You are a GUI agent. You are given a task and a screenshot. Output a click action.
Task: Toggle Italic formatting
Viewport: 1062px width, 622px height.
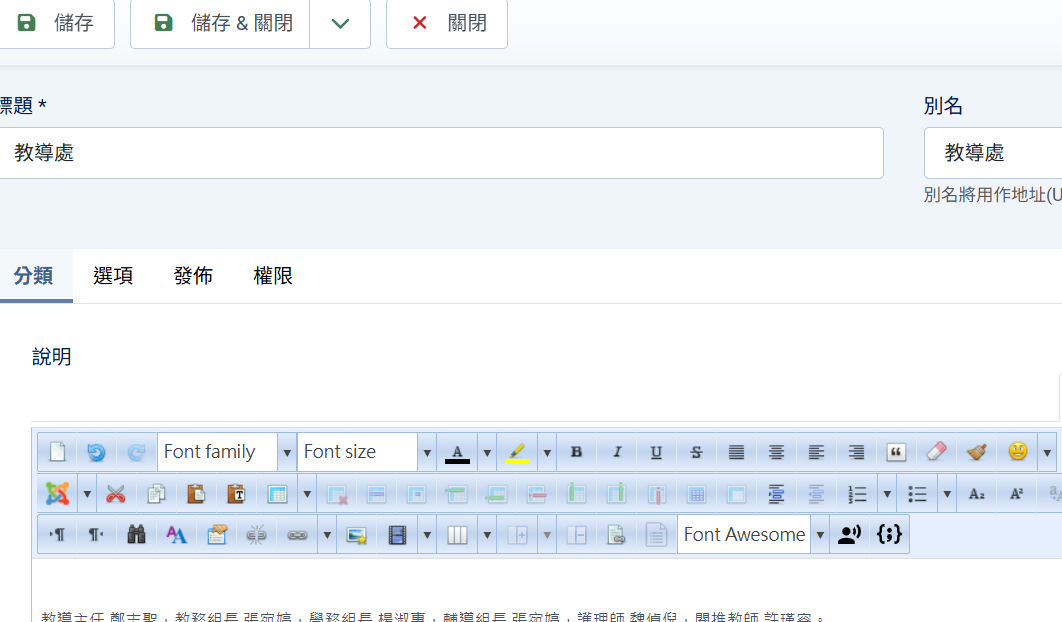(616, 452)
